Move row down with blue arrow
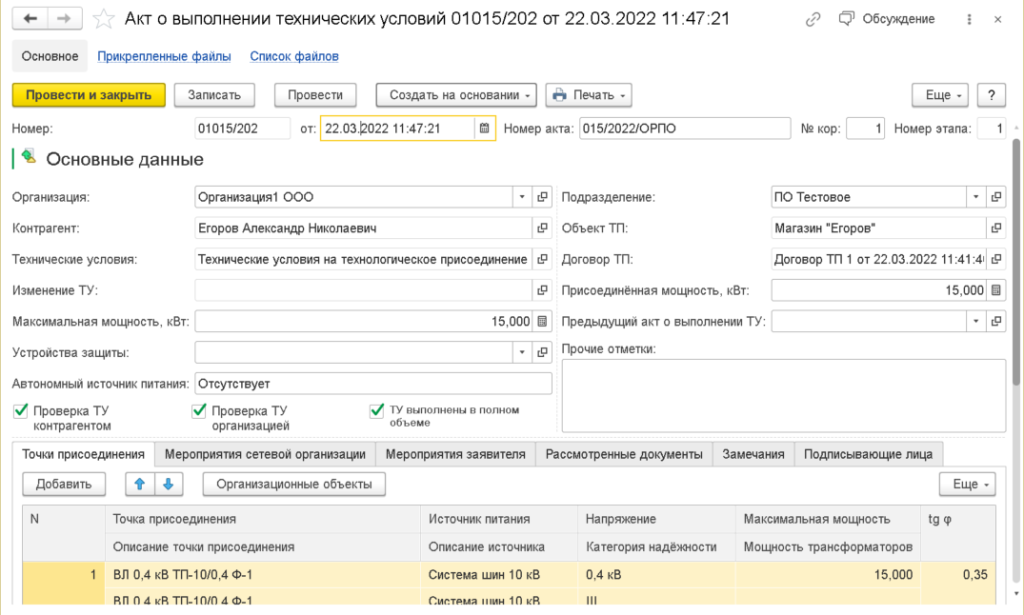This screenshot has width=1024, height=615. (x=167, y=484)
